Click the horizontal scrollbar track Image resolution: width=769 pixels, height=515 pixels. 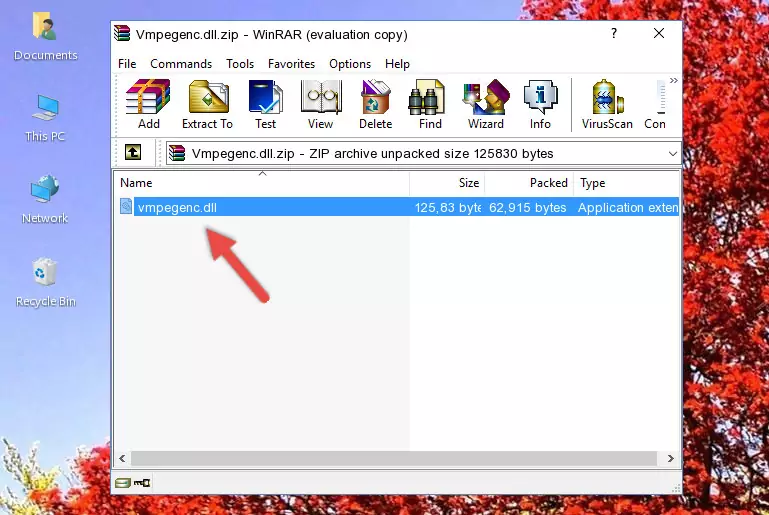(394, 459)
